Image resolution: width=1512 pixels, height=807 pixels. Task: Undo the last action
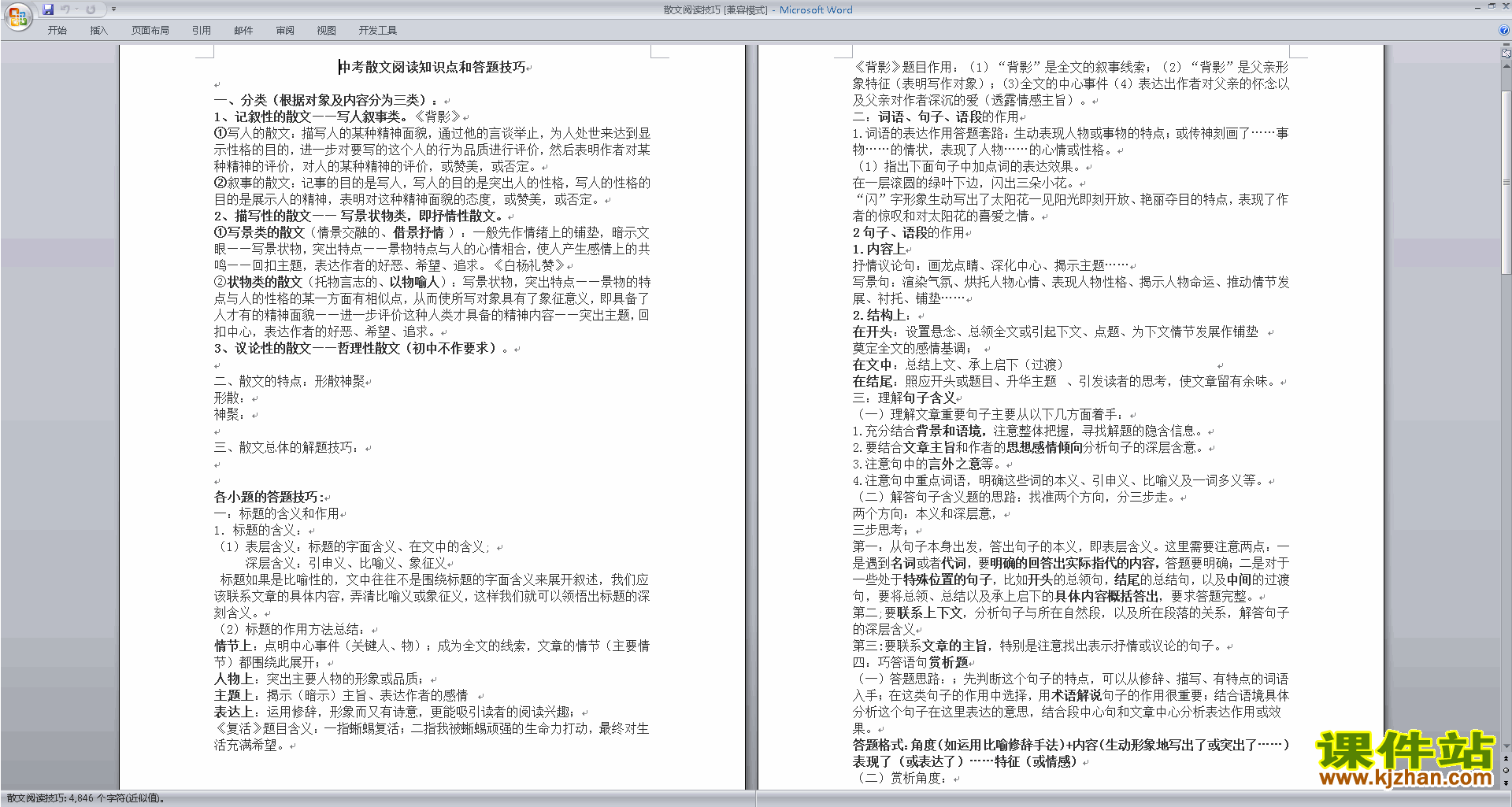point(65,9)
